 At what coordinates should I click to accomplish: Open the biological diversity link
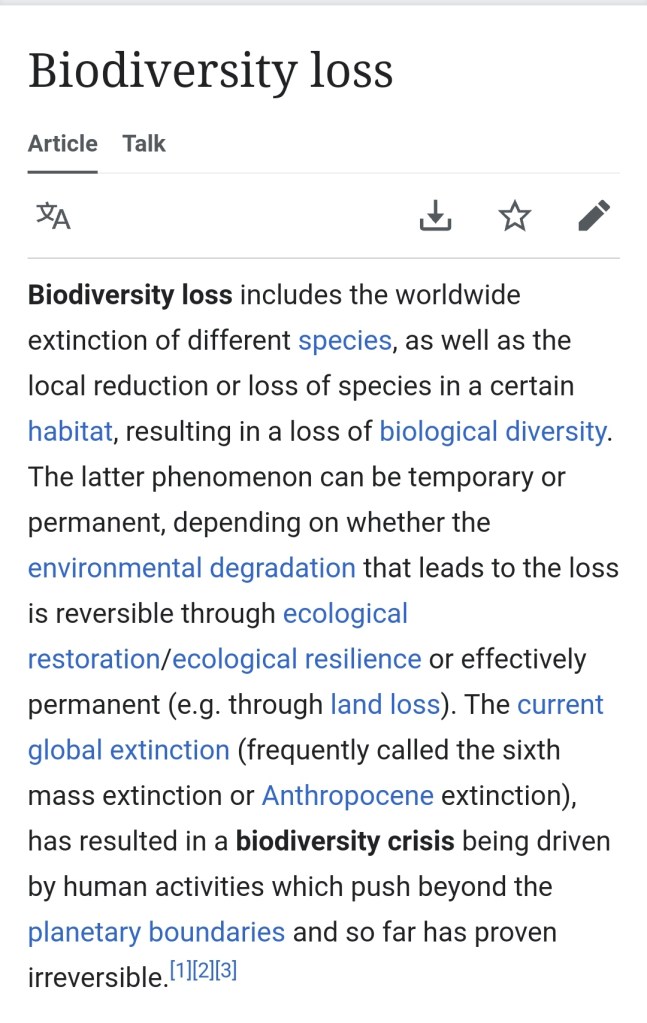tap(492, 432)
